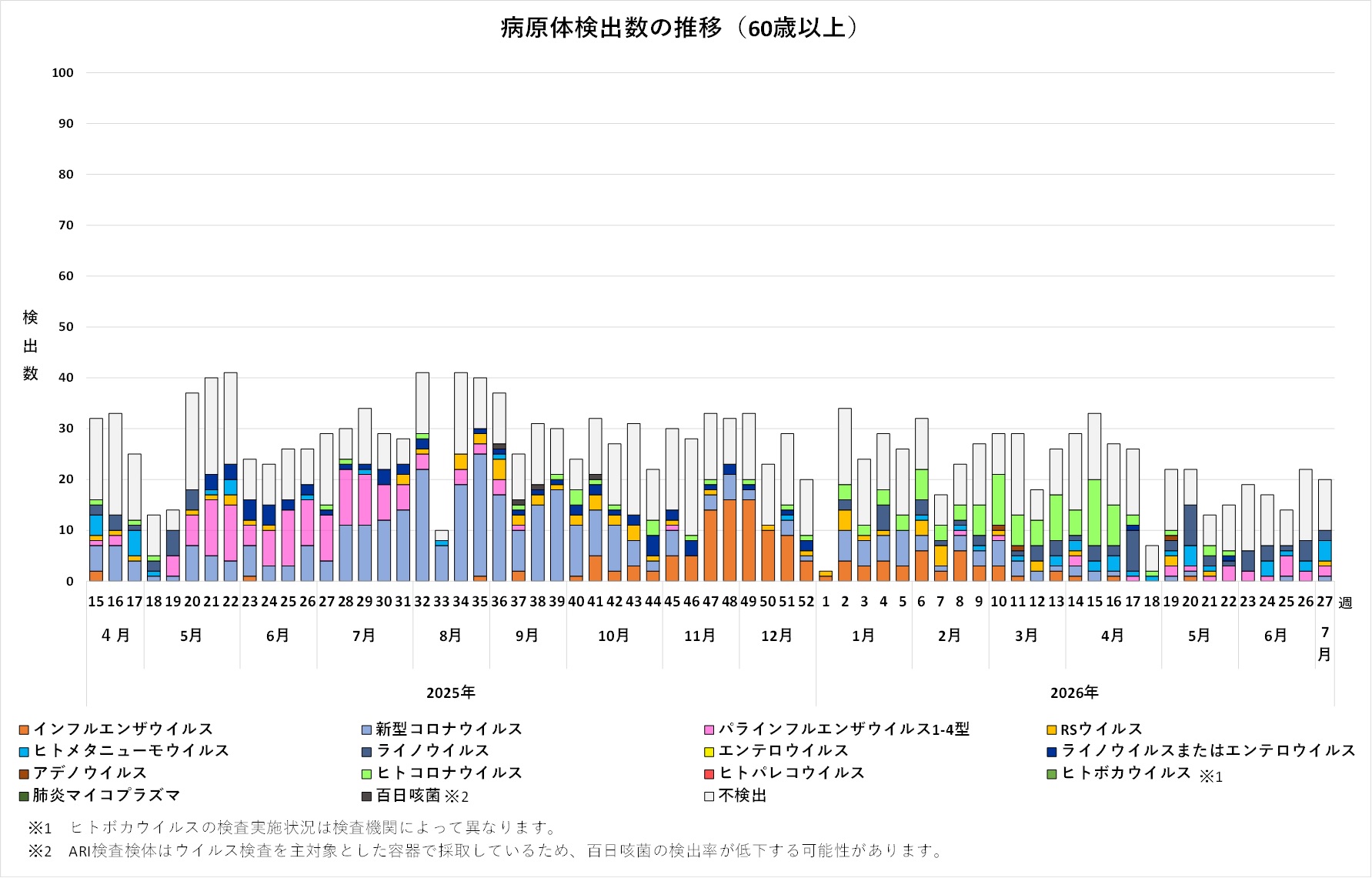Select the 12月 month label
The width and height of the screenshot is (1372, 878).
tap(776, 636)
